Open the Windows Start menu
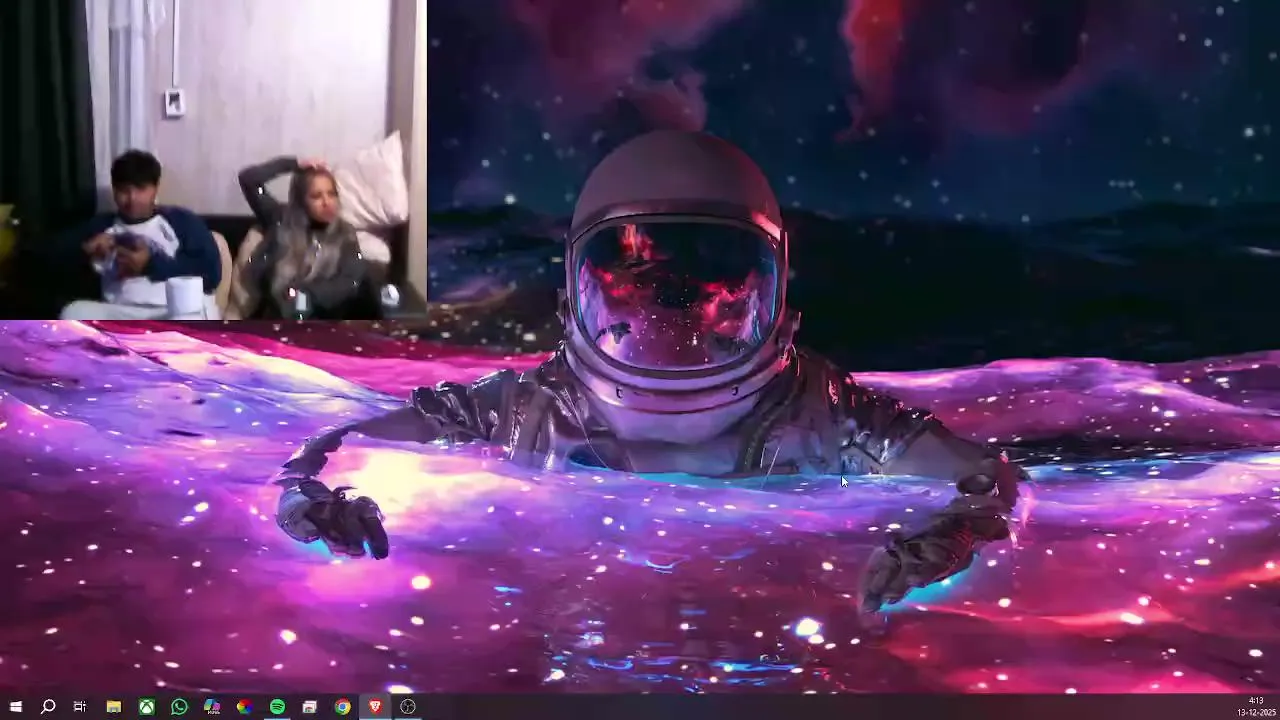 15,707
